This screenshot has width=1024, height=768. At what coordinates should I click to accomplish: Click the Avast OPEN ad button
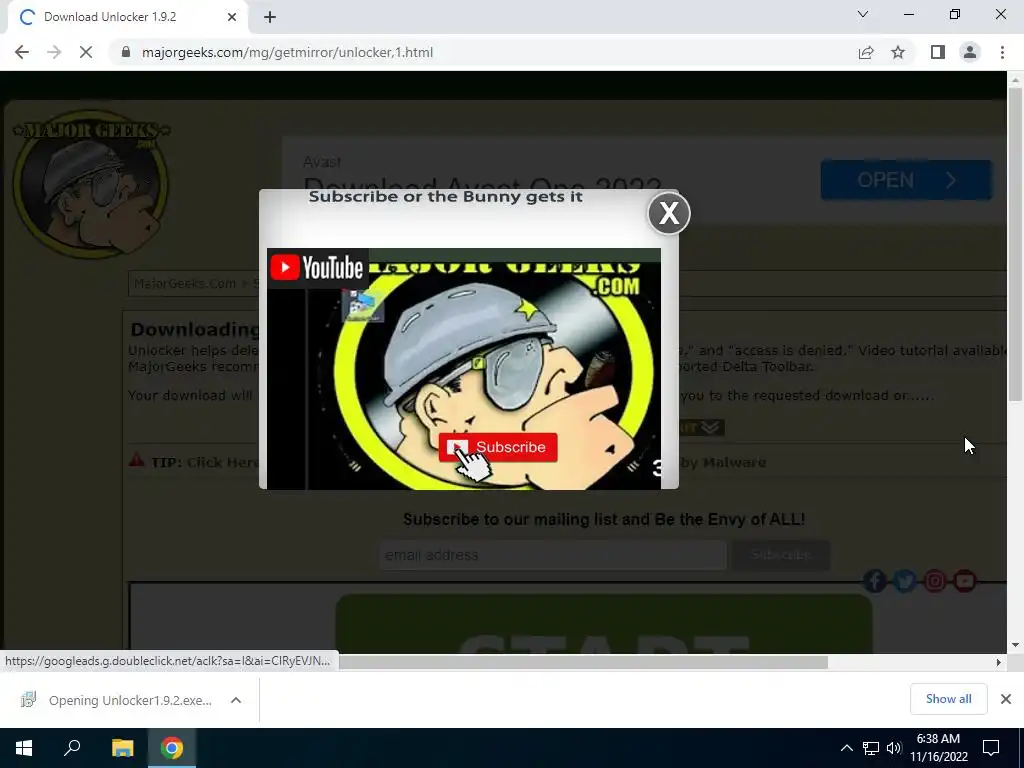(906, 180)
